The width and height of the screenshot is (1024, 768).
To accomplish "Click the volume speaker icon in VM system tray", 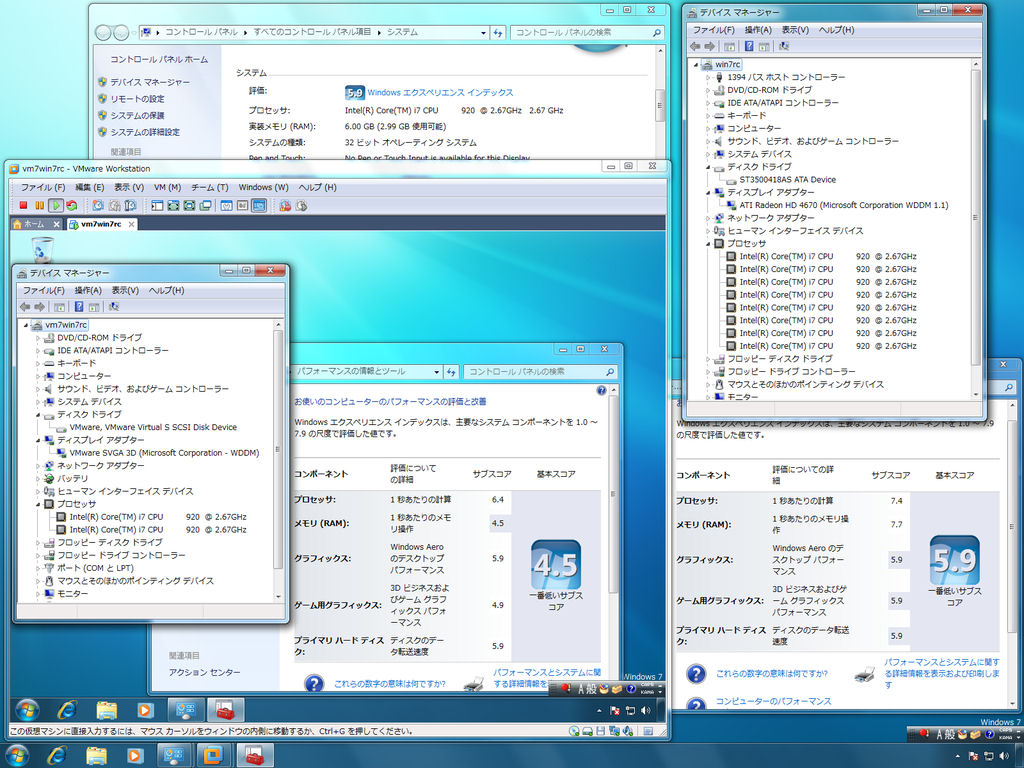I will tap(645, 711).
